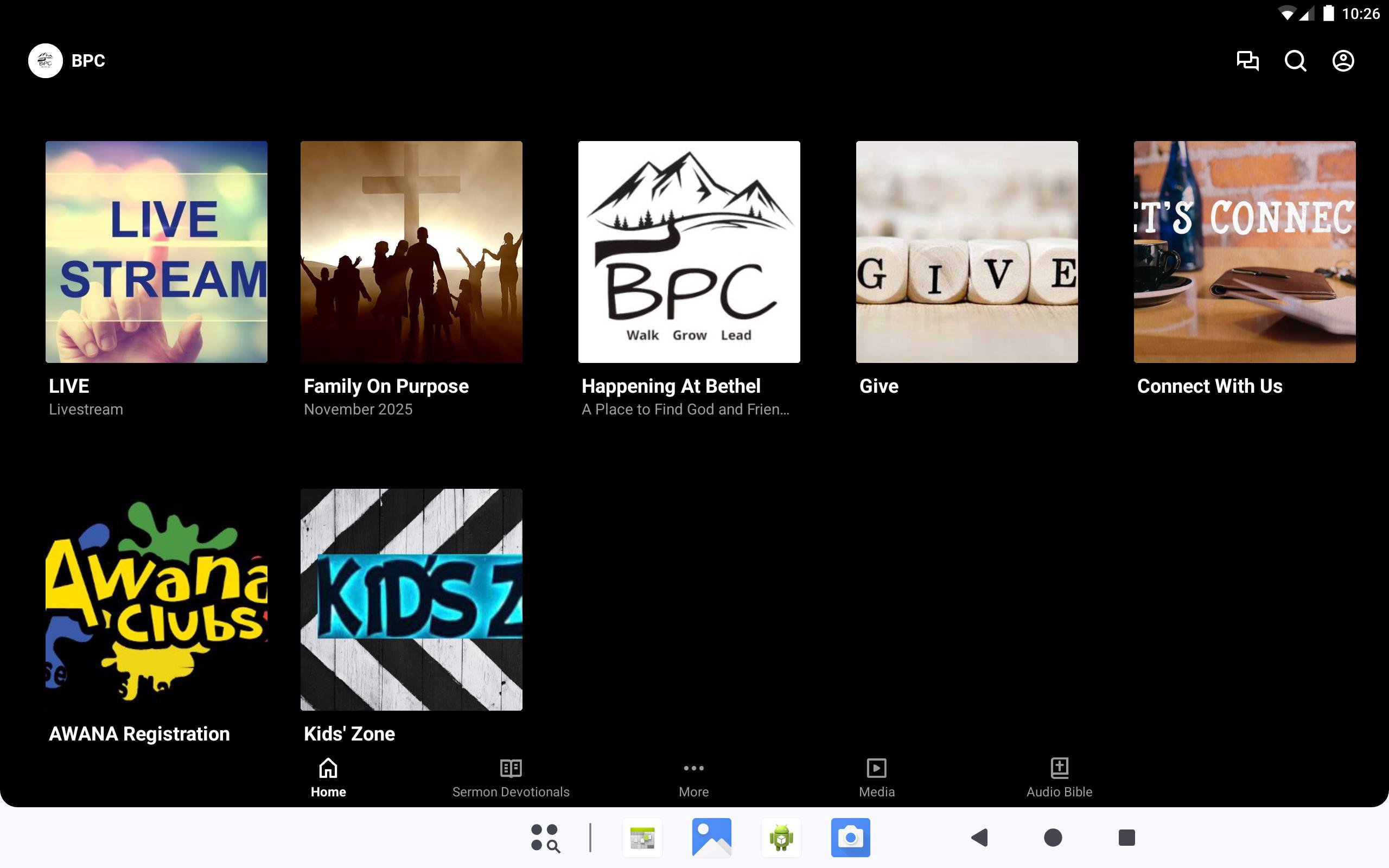Open the gallery photos app icon
Image resolution: width=1389 pixels, height=868 pixels.
(x=711, y=837)
